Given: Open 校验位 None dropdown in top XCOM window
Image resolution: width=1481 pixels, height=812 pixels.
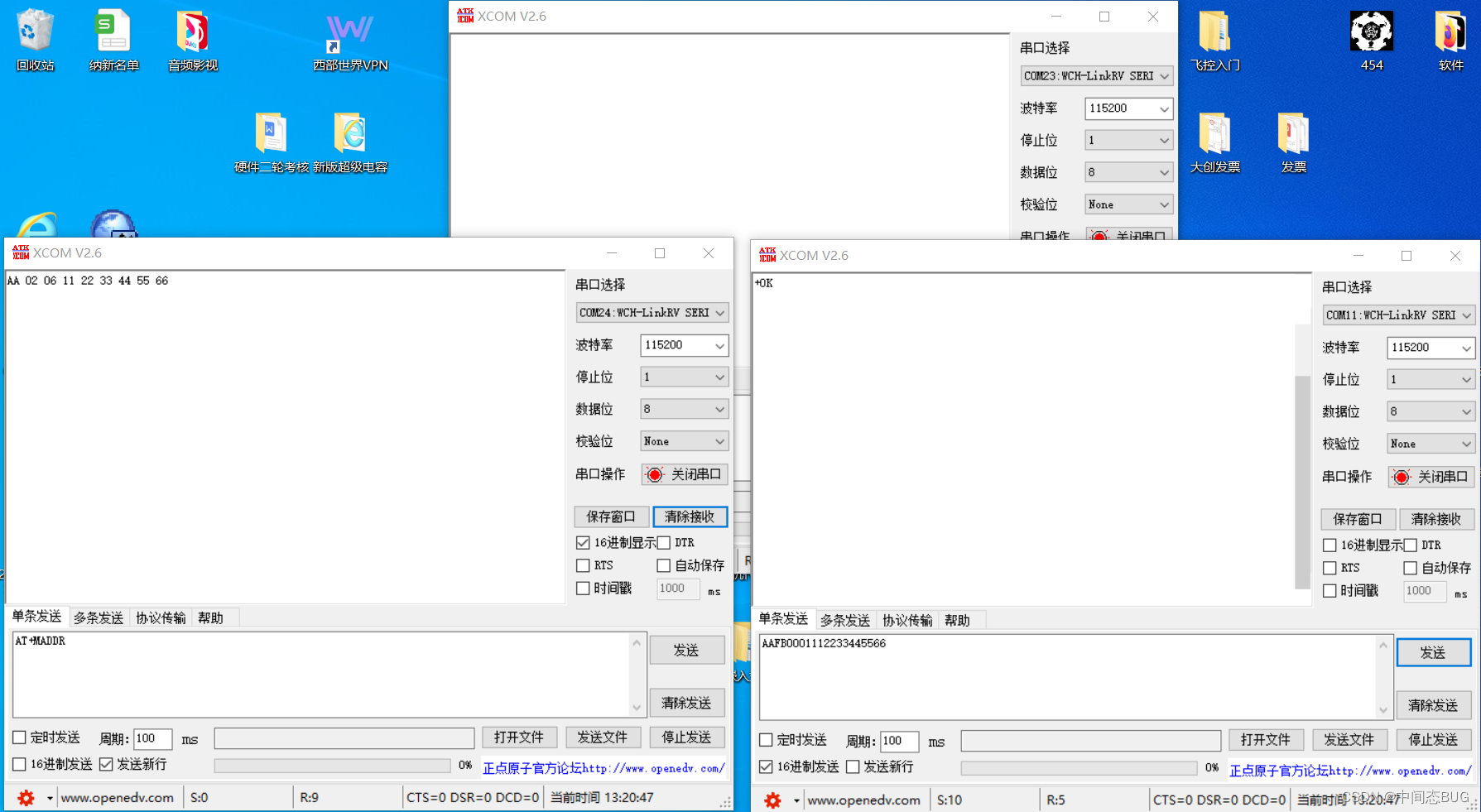Looking at the screenshot, I should point(1128,204).
